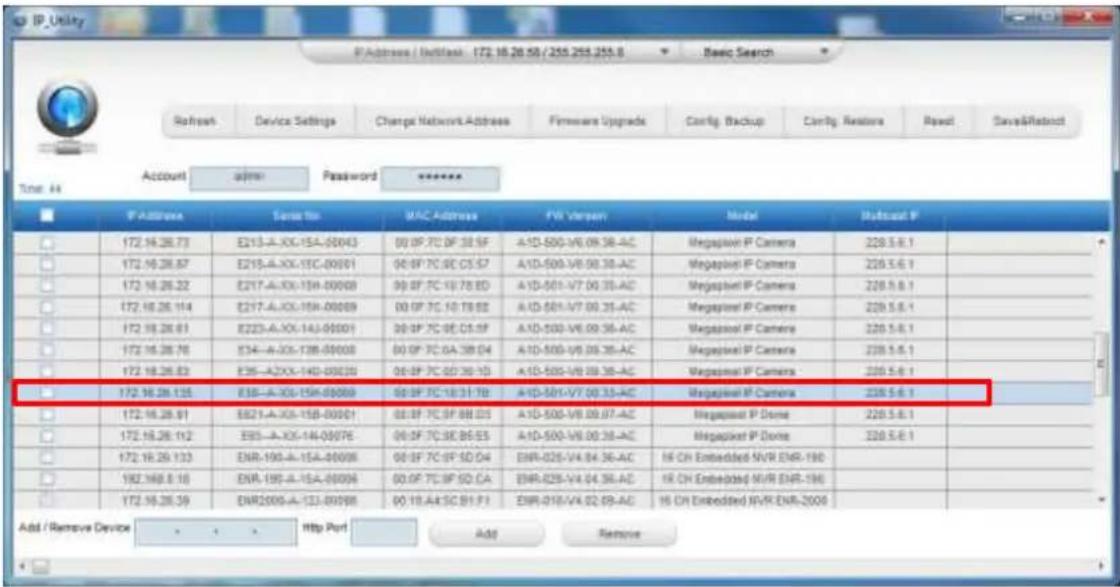Toggle the select-all checkbox in header

(x=46, y=215)
